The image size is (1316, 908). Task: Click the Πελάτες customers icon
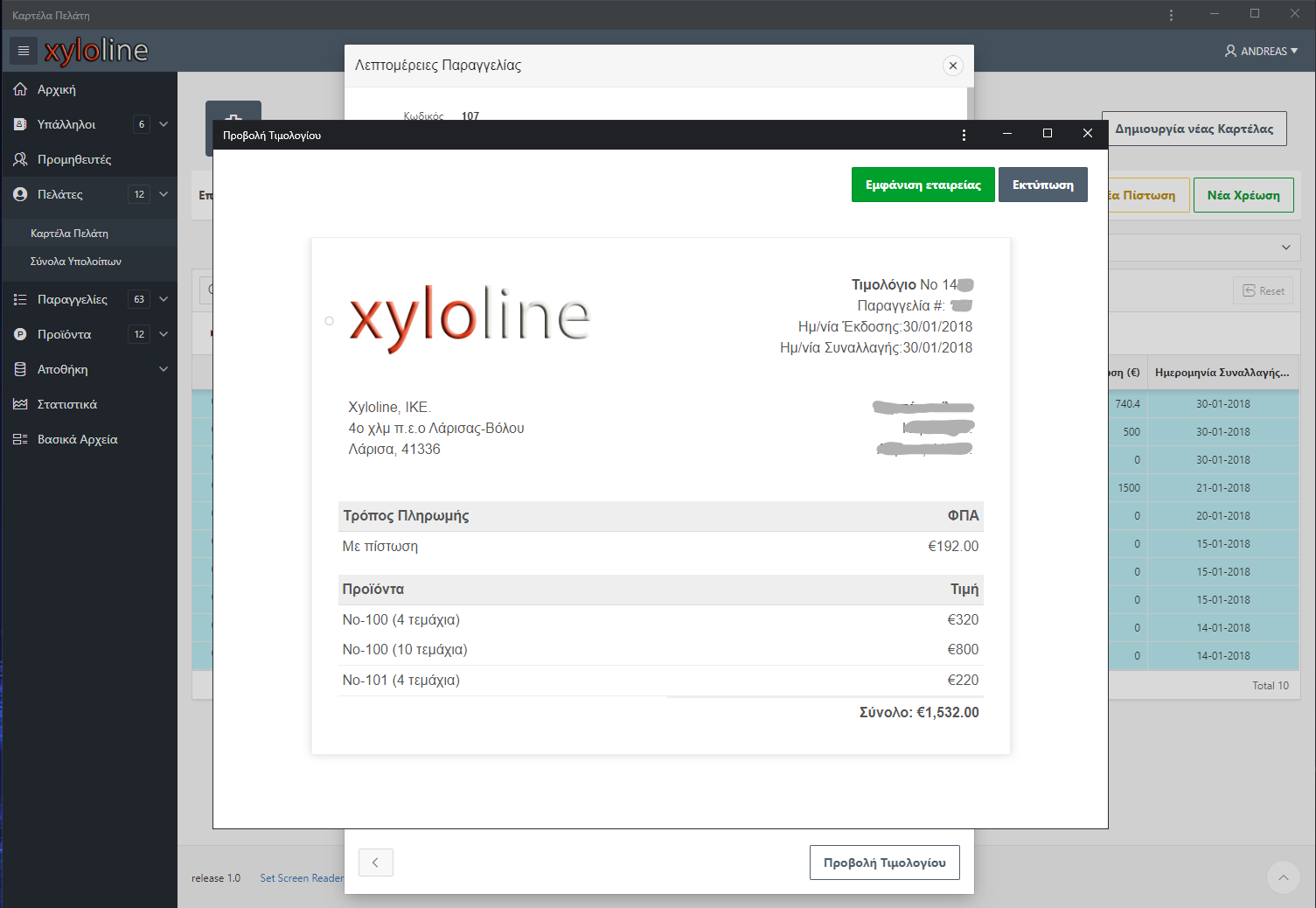pos(20,194)
